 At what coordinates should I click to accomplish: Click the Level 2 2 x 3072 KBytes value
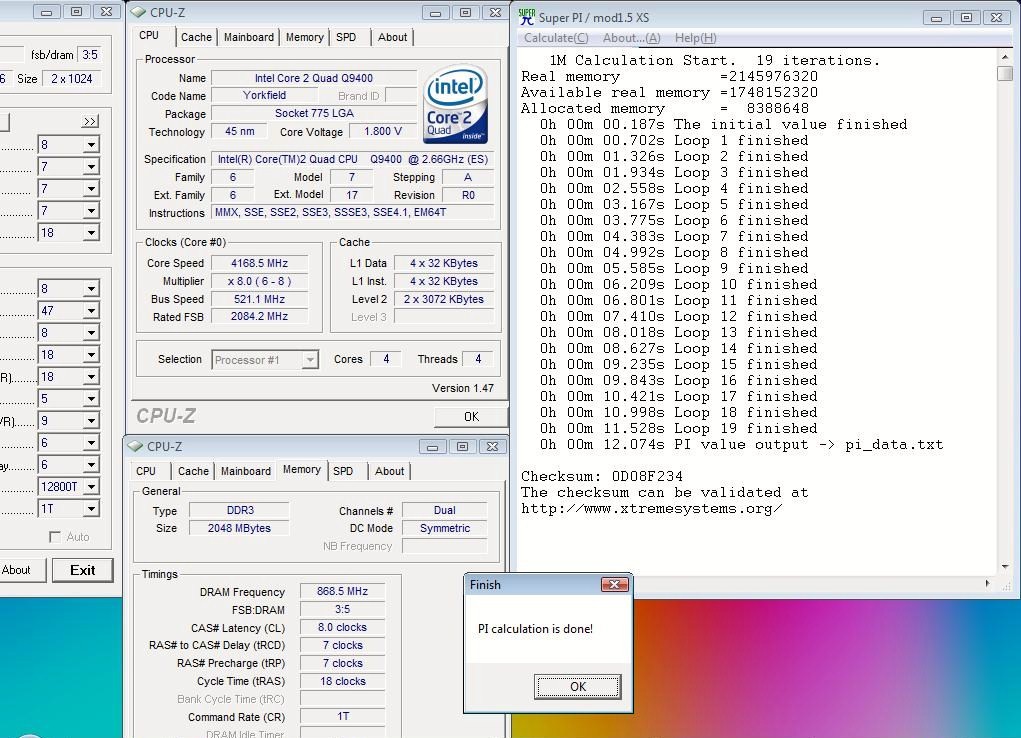click(x=443, y=299)
